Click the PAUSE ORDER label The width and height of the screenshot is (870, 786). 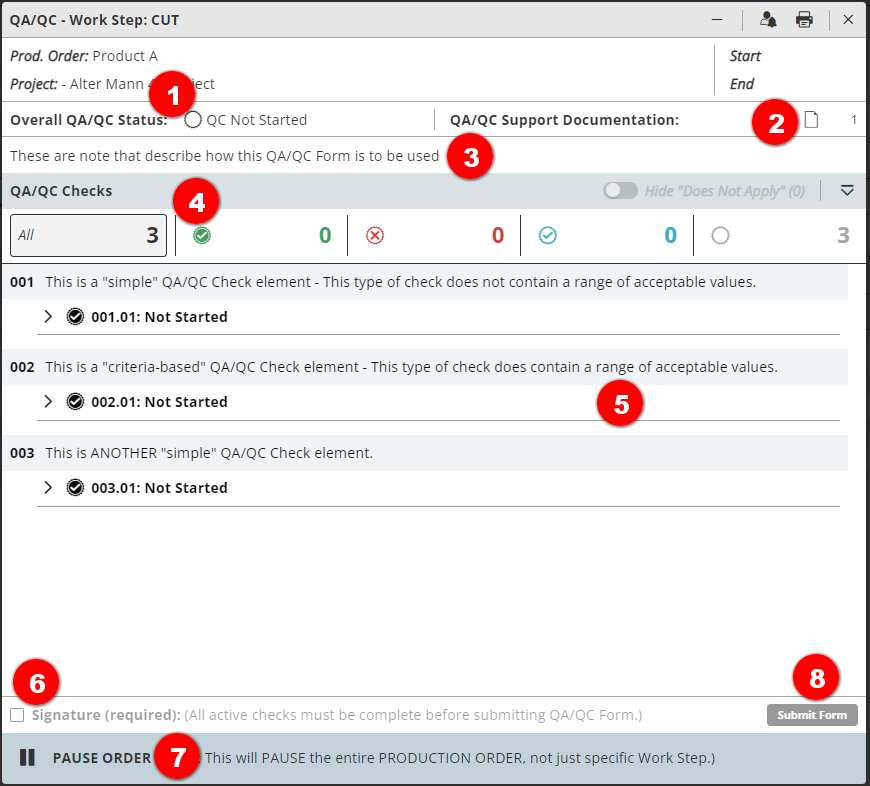coord(101,758)
